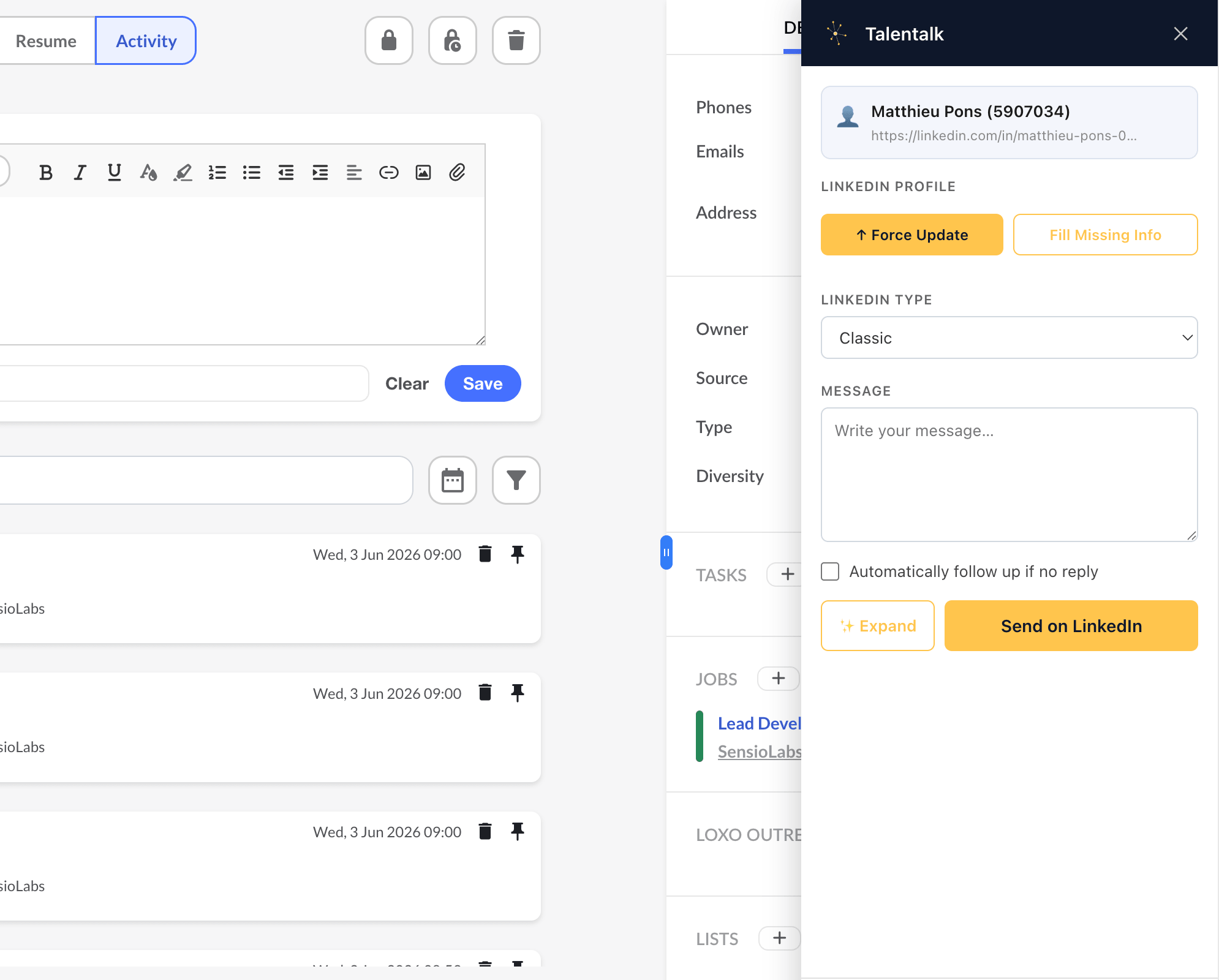Click the Force Update button

click(x=912, y=235)
